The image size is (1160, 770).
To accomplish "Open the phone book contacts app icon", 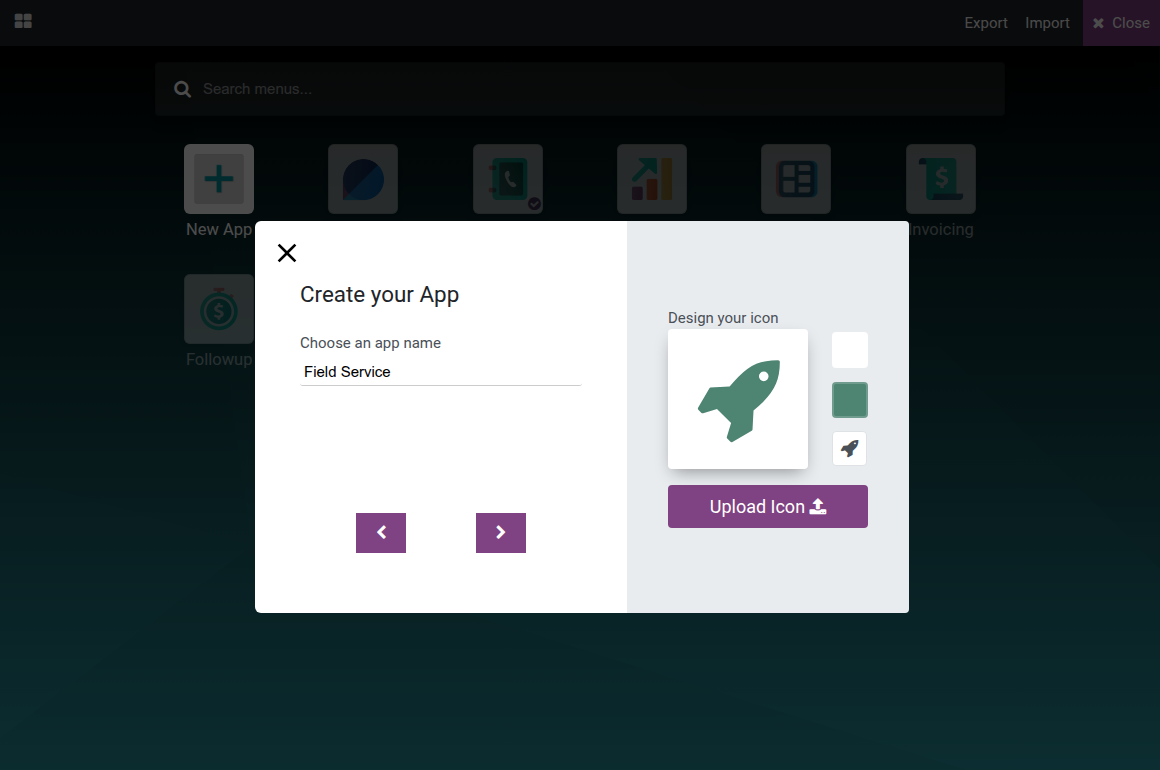I will 508,179.
